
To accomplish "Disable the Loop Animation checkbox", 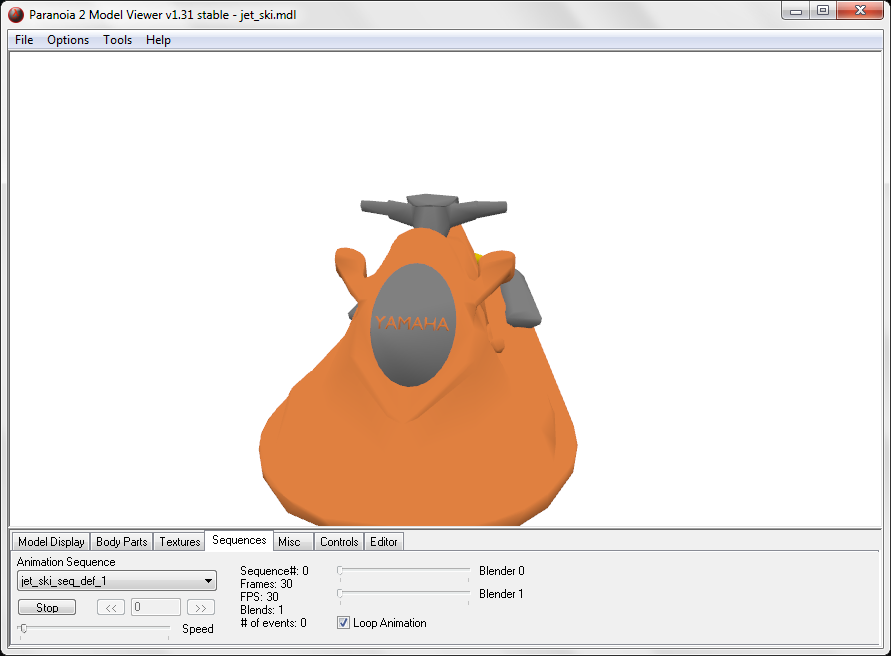I will click(x=343, y=623).
